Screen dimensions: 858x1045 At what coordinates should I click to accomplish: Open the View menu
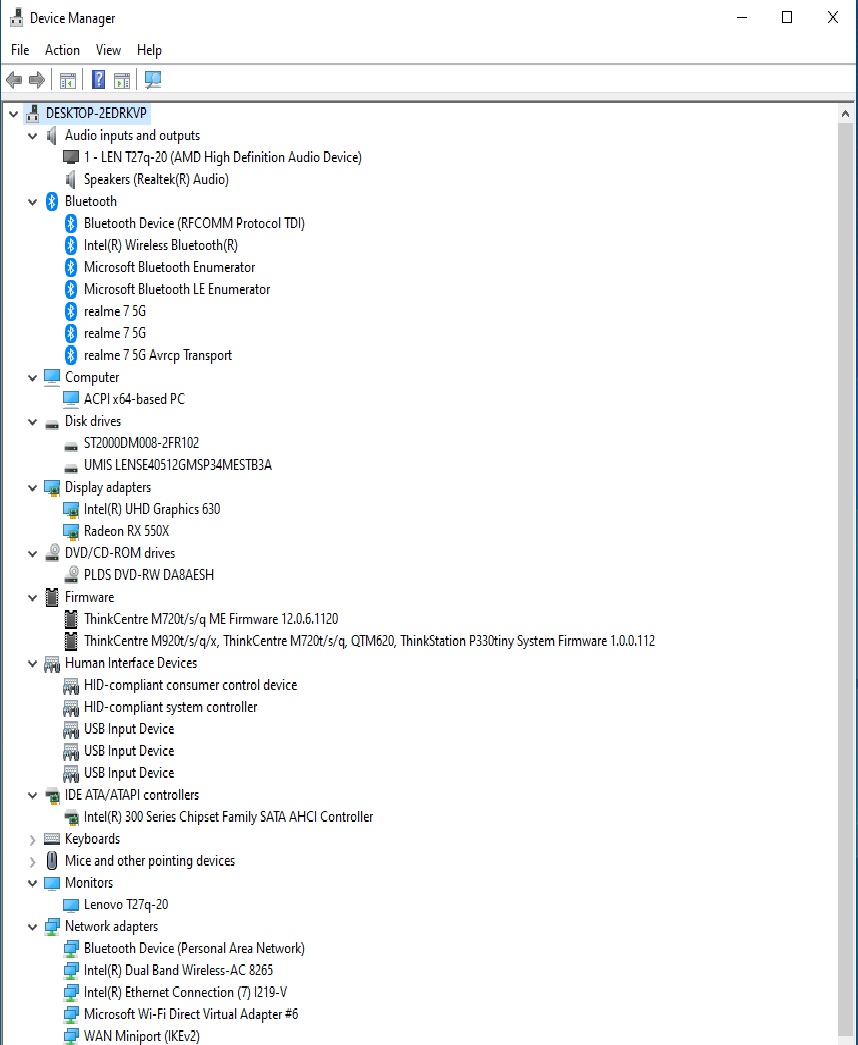108,50
